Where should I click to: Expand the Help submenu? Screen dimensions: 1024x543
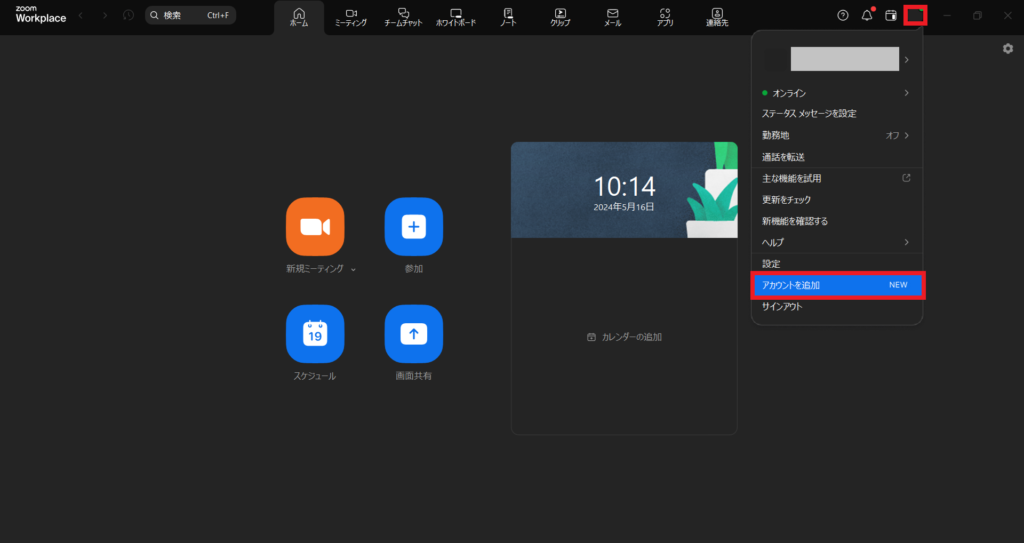click(x=906, y=242)
